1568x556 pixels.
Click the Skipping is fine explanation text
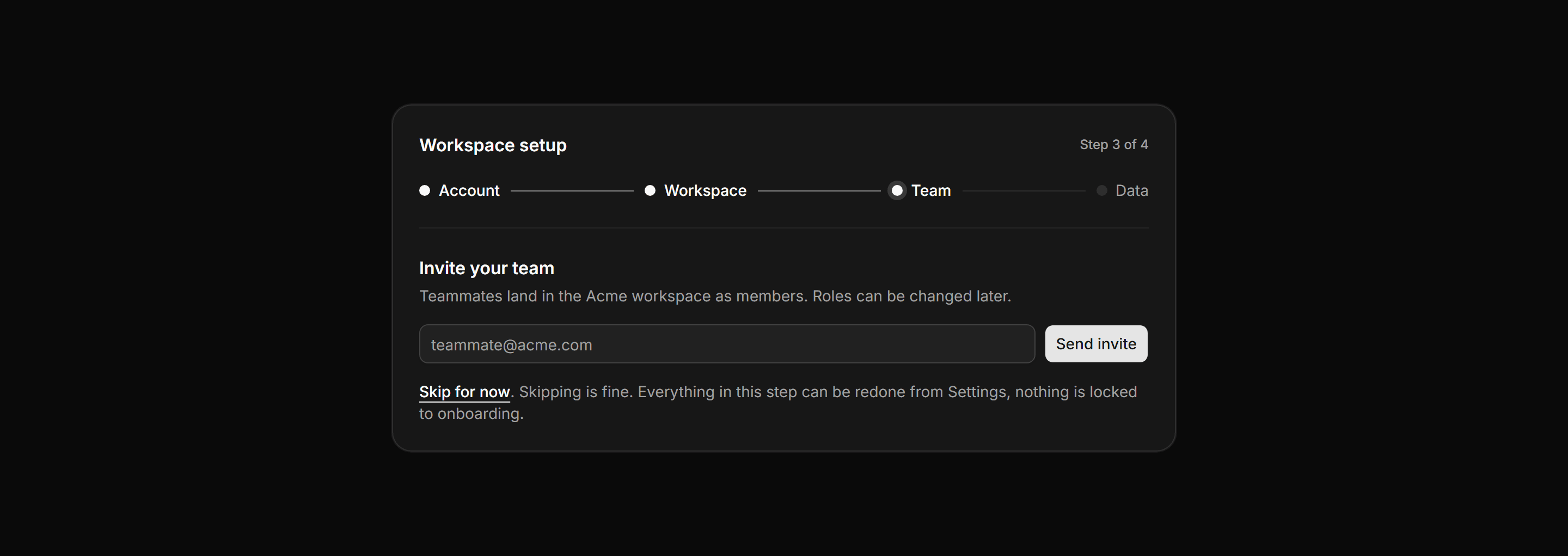click(x=778, y=403)
